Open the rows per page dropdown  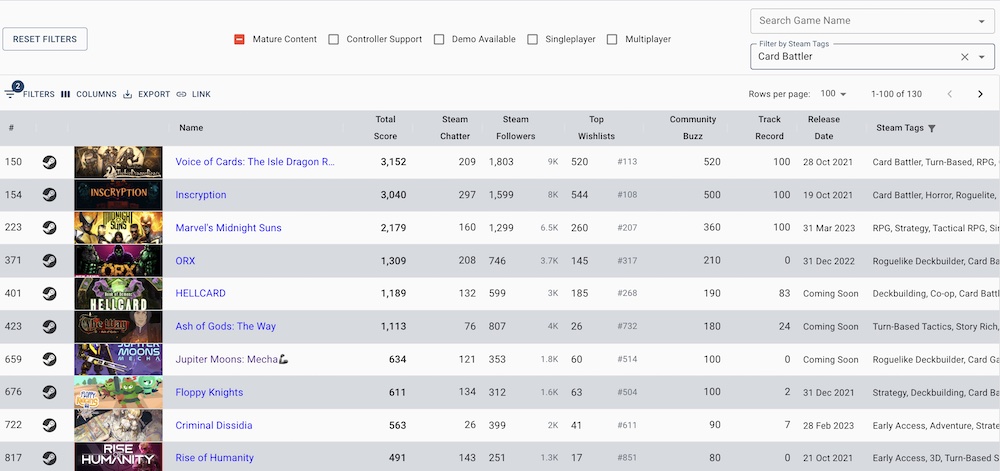click(833, 94)
